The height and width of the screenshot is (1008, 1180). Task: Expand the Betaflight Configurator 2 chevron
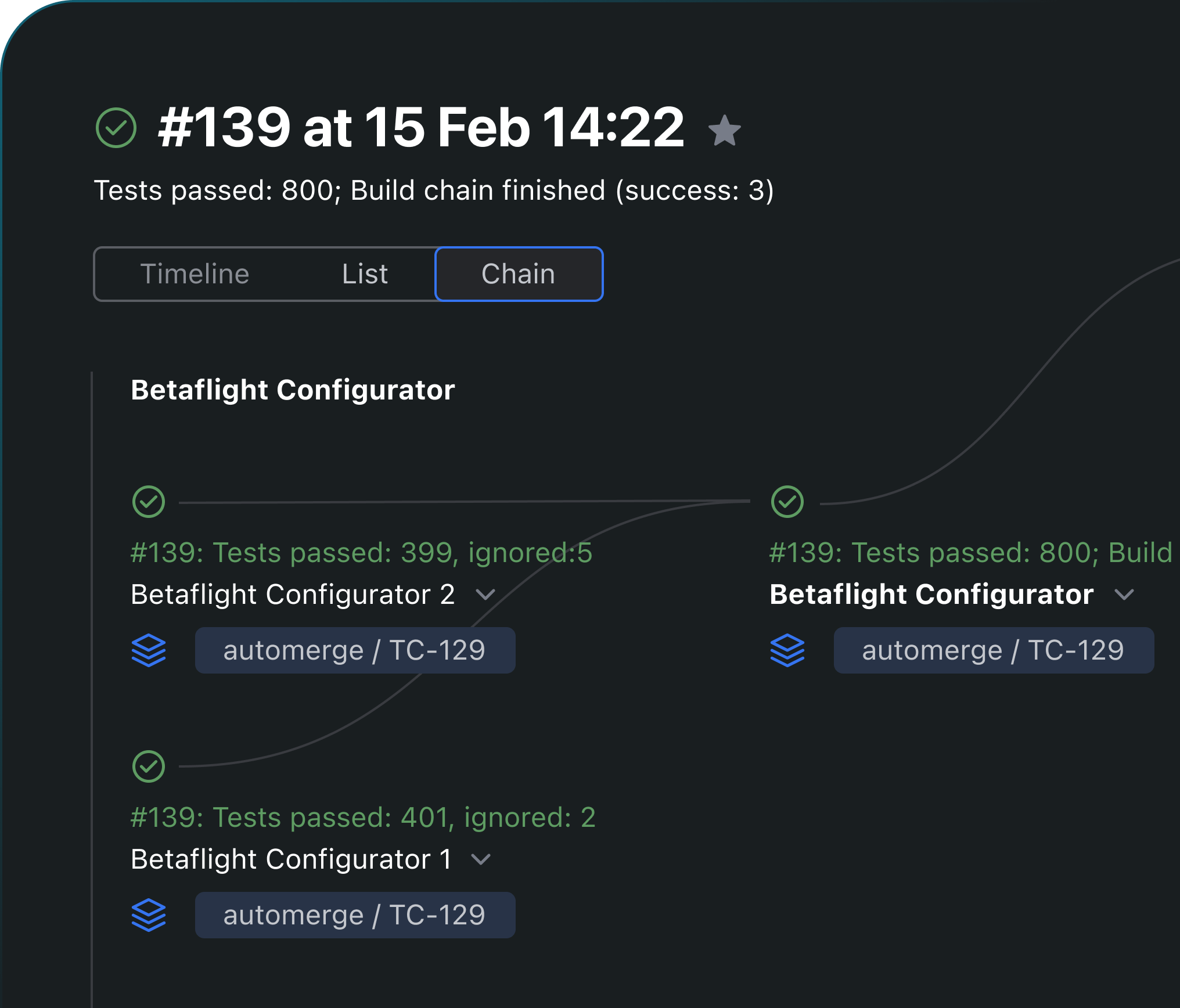tap(485, 595)
